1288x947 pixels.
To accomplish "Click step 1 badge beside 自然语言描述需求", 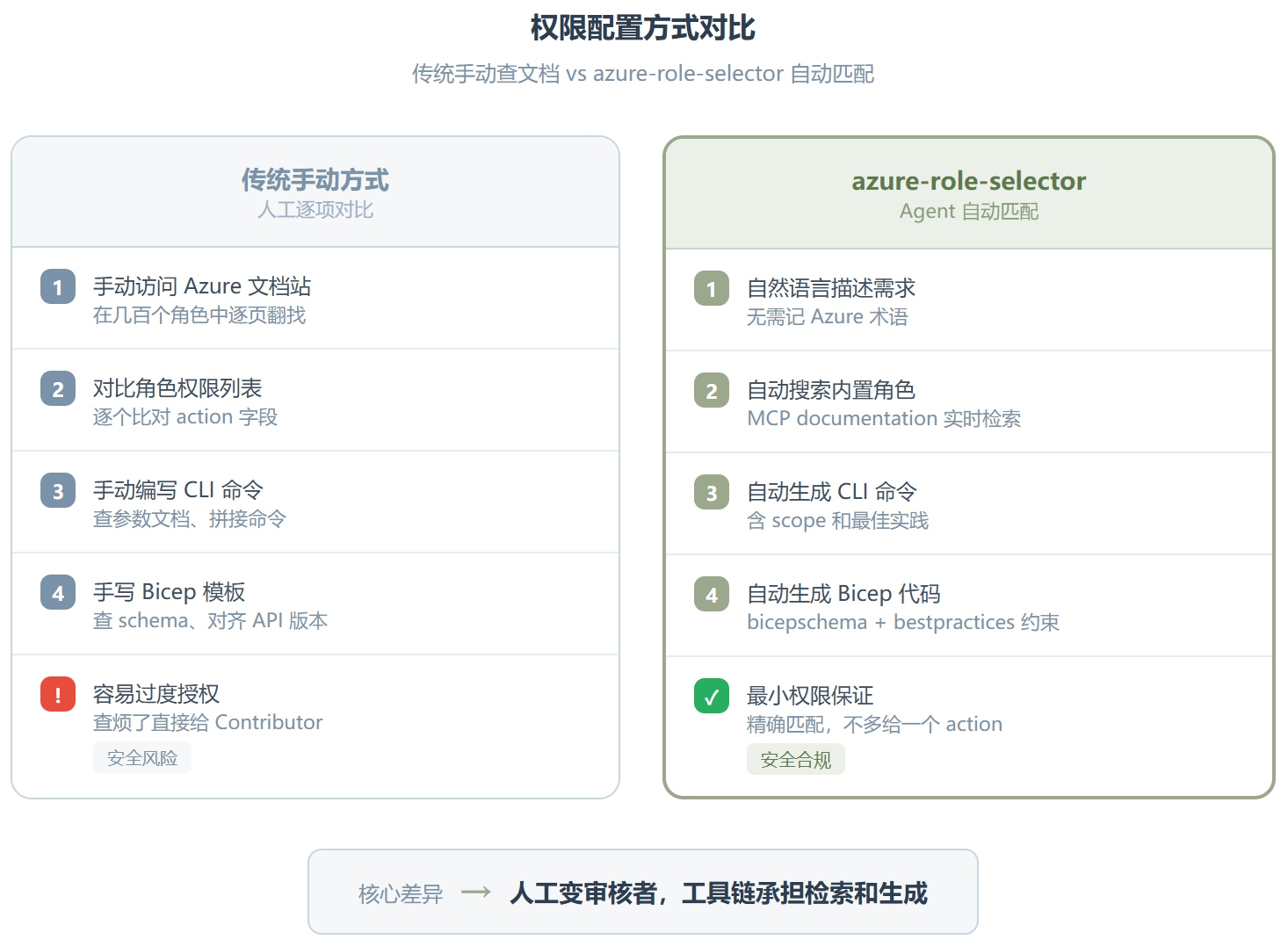I will coord(712,288).
